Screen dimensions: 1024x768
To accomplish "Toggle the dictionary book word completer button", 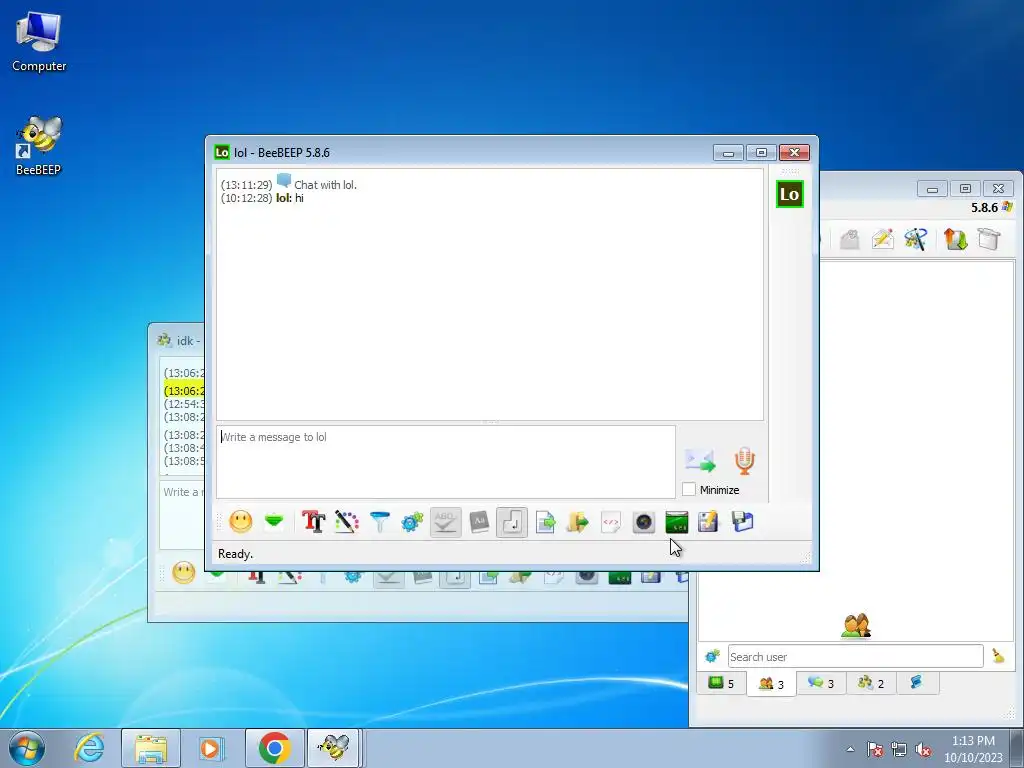I will [479, 522].
